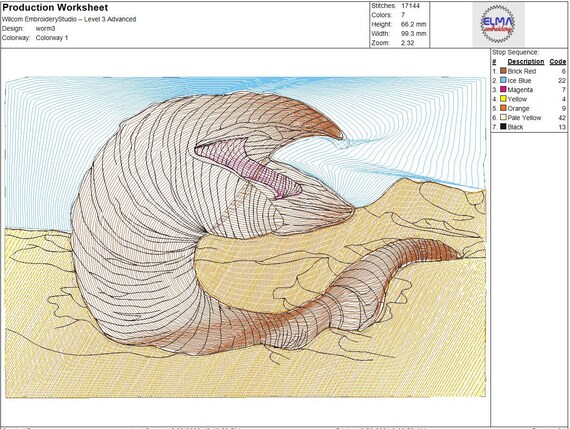Image resolution: width=570 pixels, height=429 pixels.
Task: Click the design name worm3
Action: (45, 28)
